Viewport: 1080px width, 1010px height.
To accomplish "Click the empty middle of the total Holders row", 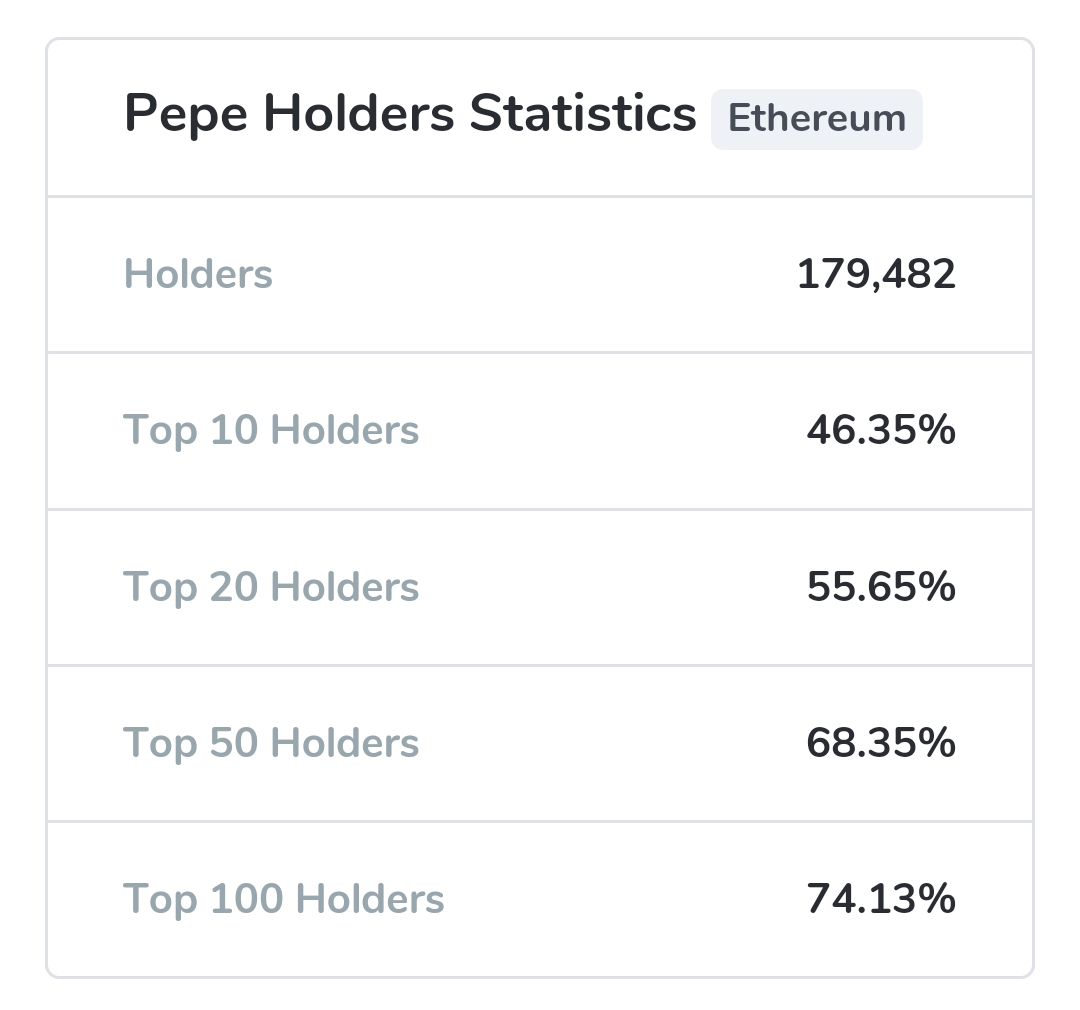I will [530, 274].
